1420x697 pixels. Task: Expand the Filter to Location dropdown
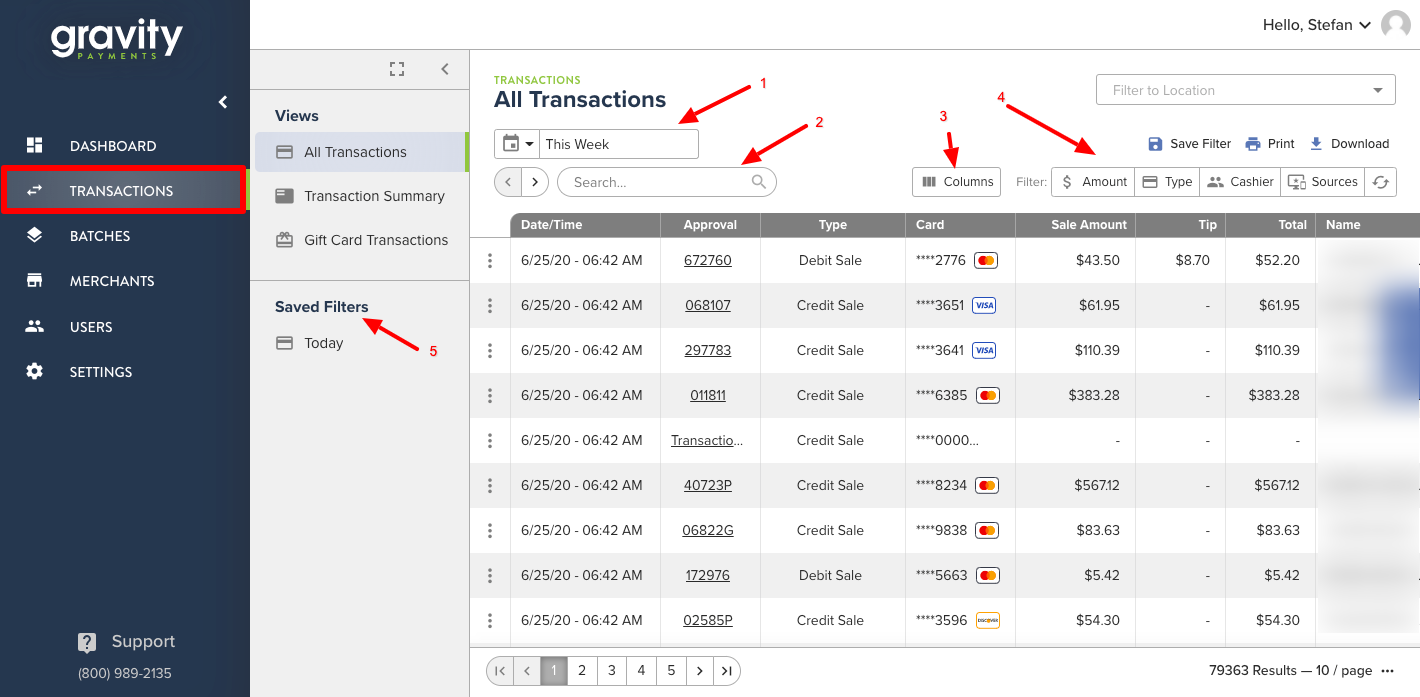pyautogui.click(x=1245, y=89)
